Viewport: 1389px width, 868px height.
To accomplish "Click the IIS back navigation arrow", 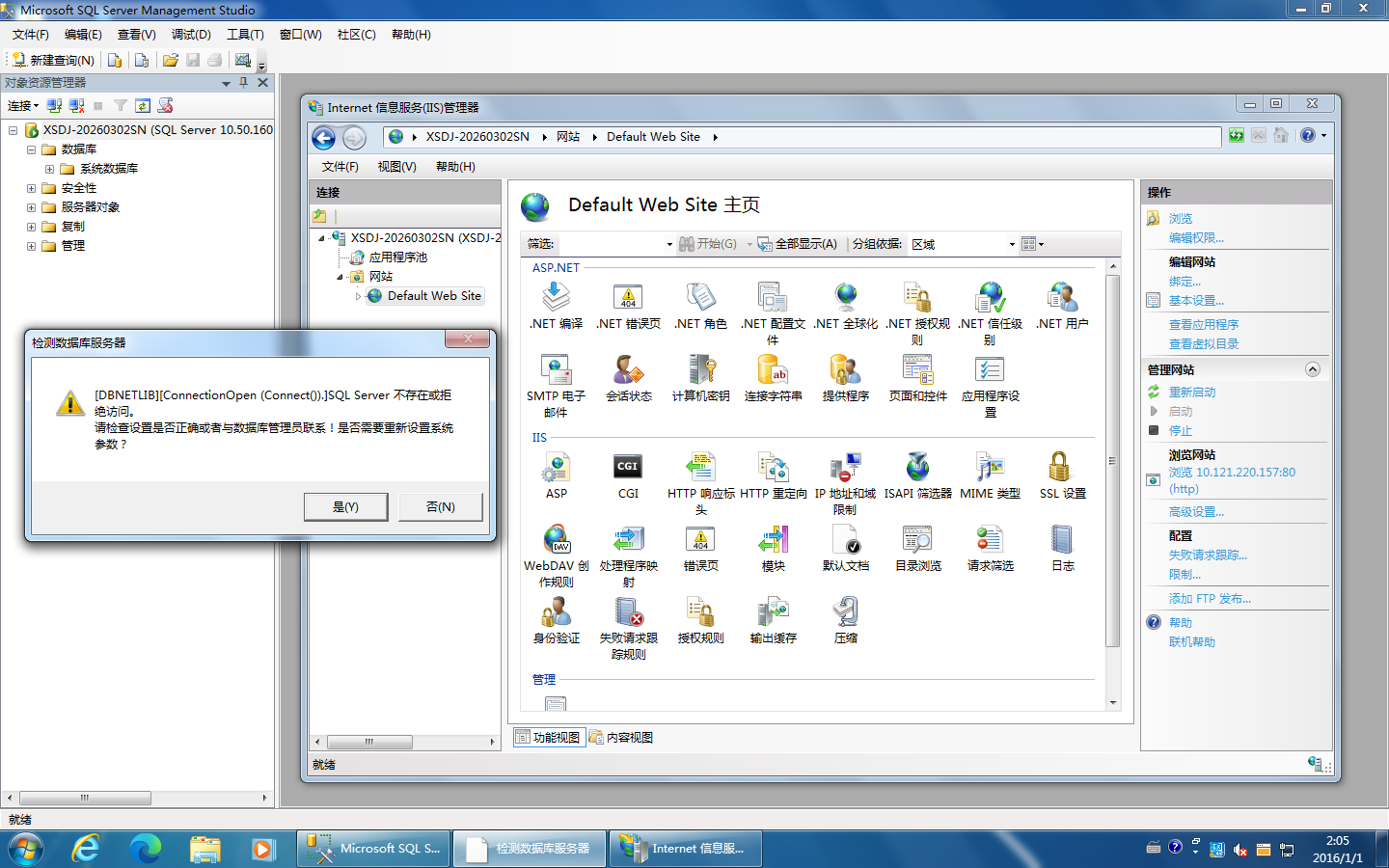I will 324,138.
